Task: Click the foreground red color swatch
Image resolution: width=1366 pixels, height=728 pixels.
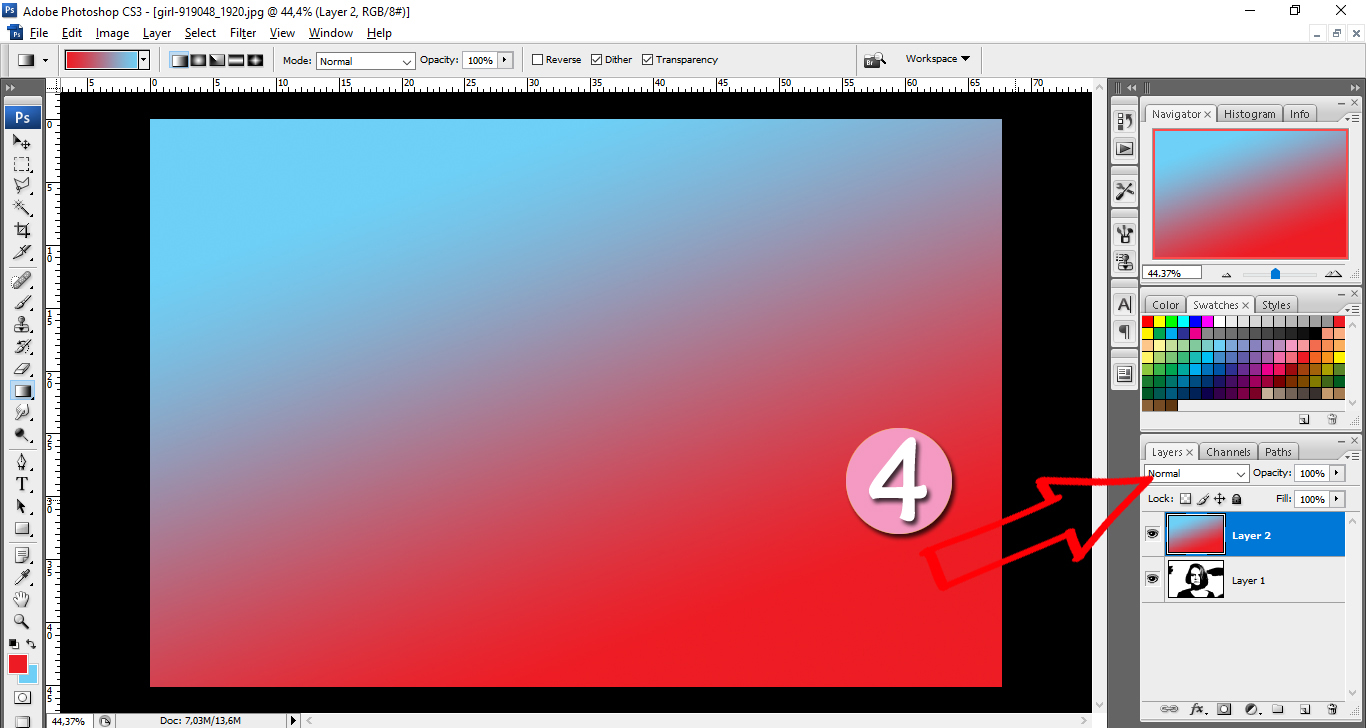Action: (17, 663)
